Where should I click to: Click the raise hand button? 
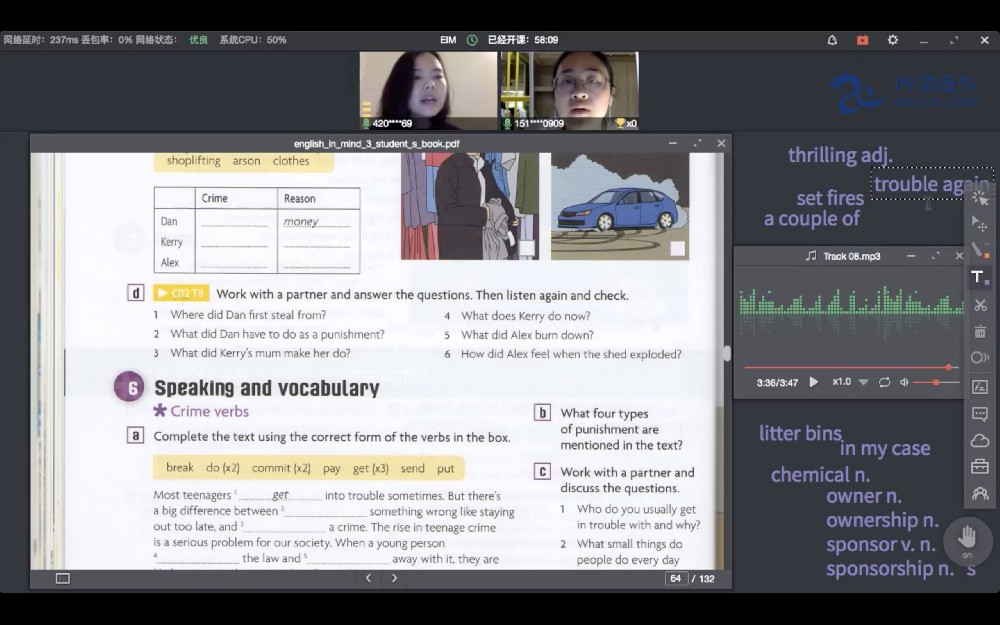coord(967,537)
